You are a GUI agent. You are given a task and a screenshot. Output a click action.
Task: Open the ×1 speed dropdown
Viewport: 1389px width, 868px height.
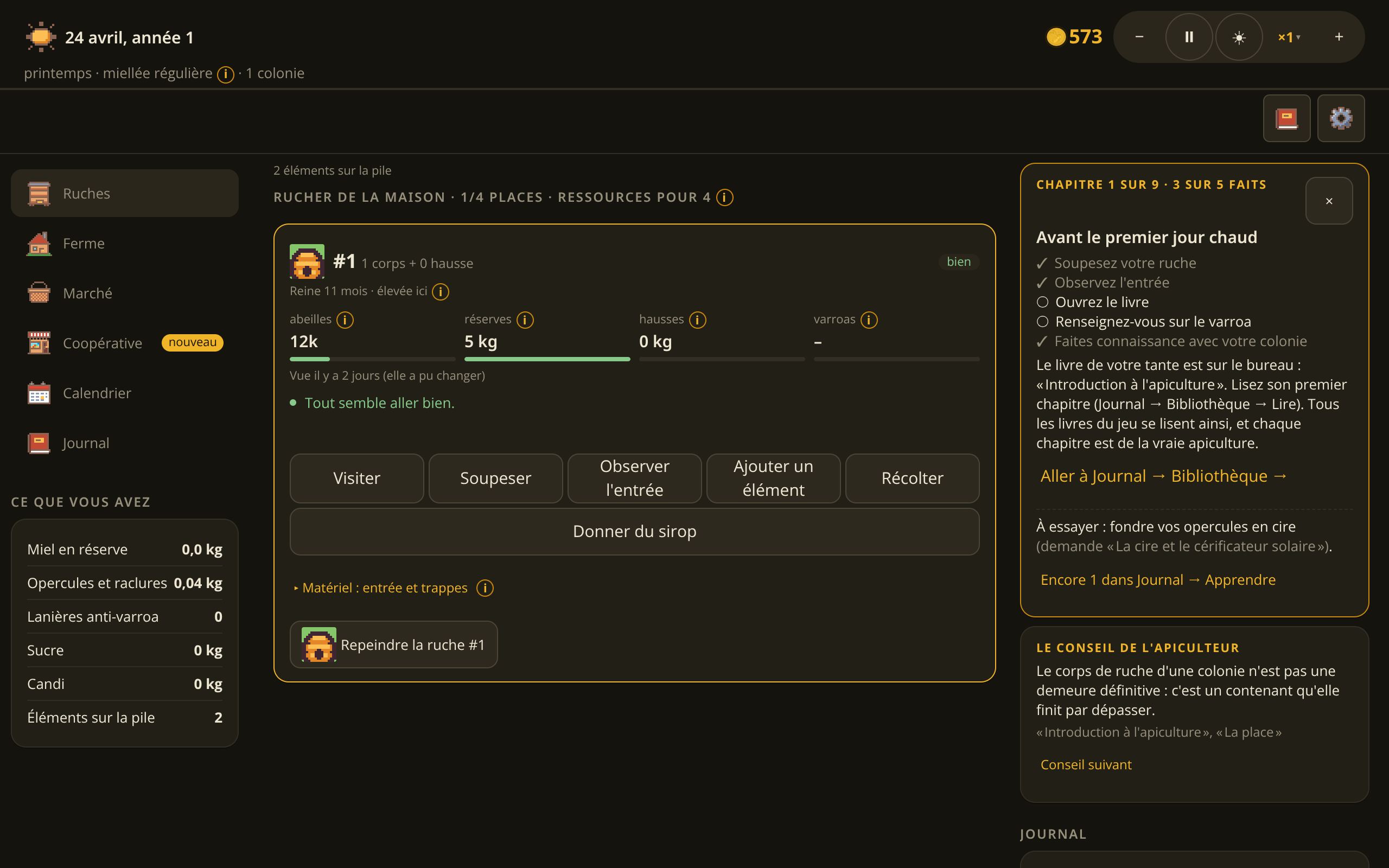pyautogui.click(x=1289, y=37)
